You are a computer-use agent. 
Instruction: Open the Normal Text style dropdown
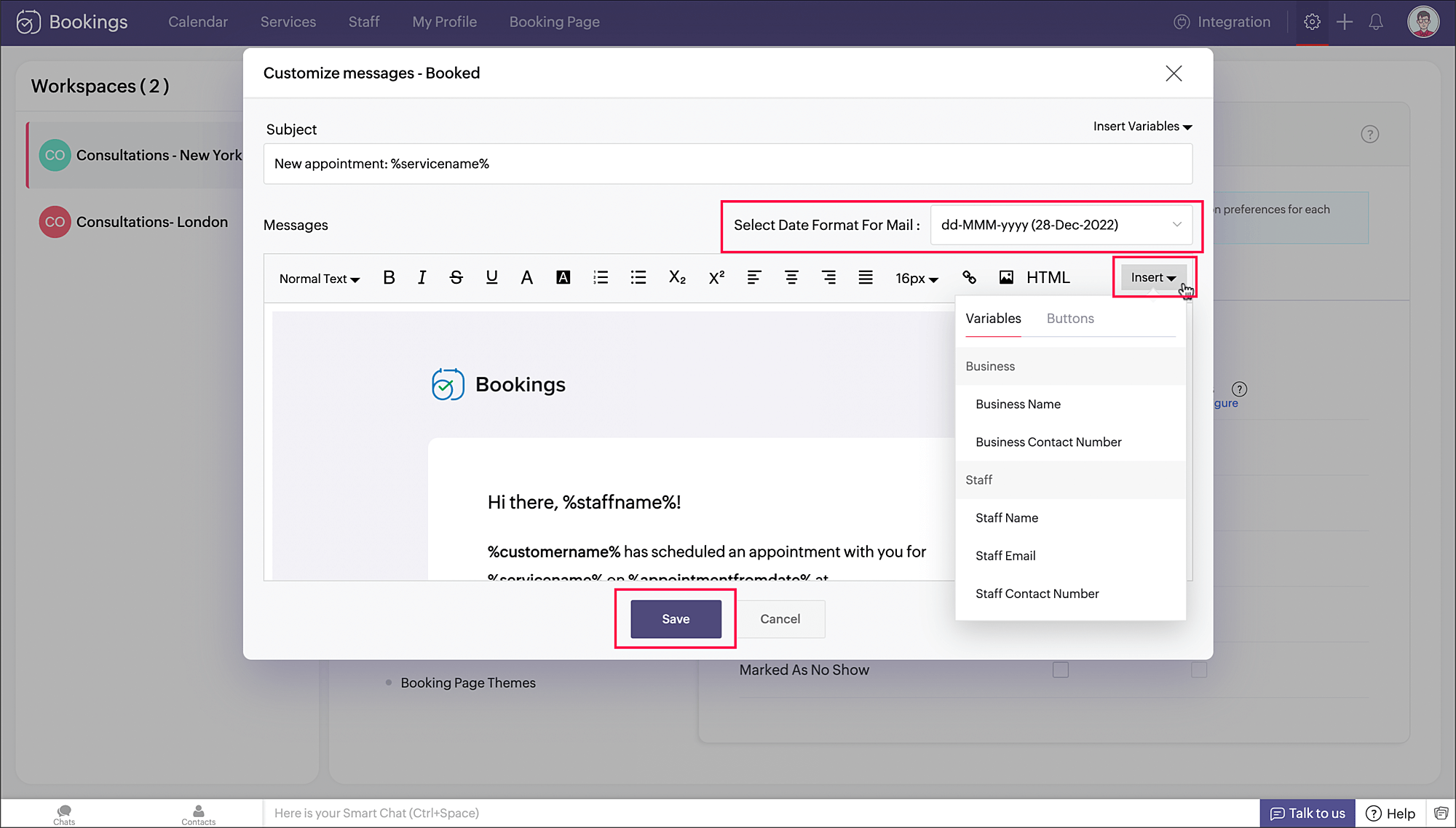click(320, 279)
